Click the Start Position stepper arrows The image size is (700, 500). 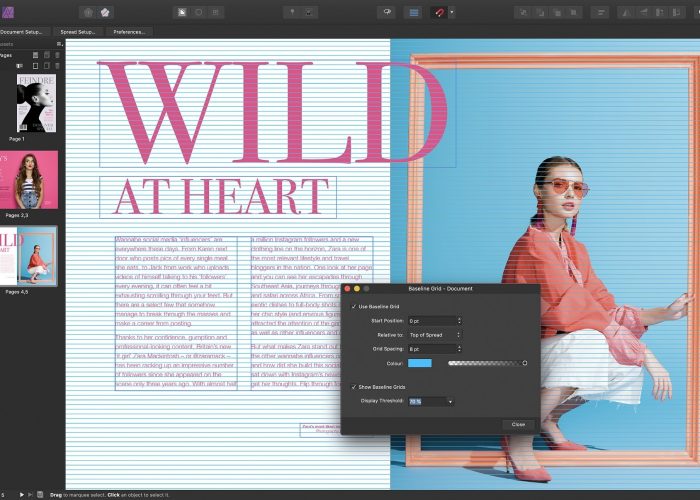click(459, 321)
